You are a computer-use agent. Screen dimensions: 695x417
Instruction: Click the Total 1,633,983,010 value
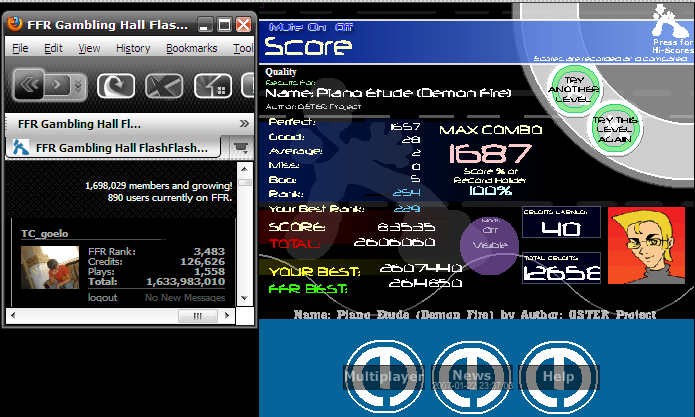(186, 281)
